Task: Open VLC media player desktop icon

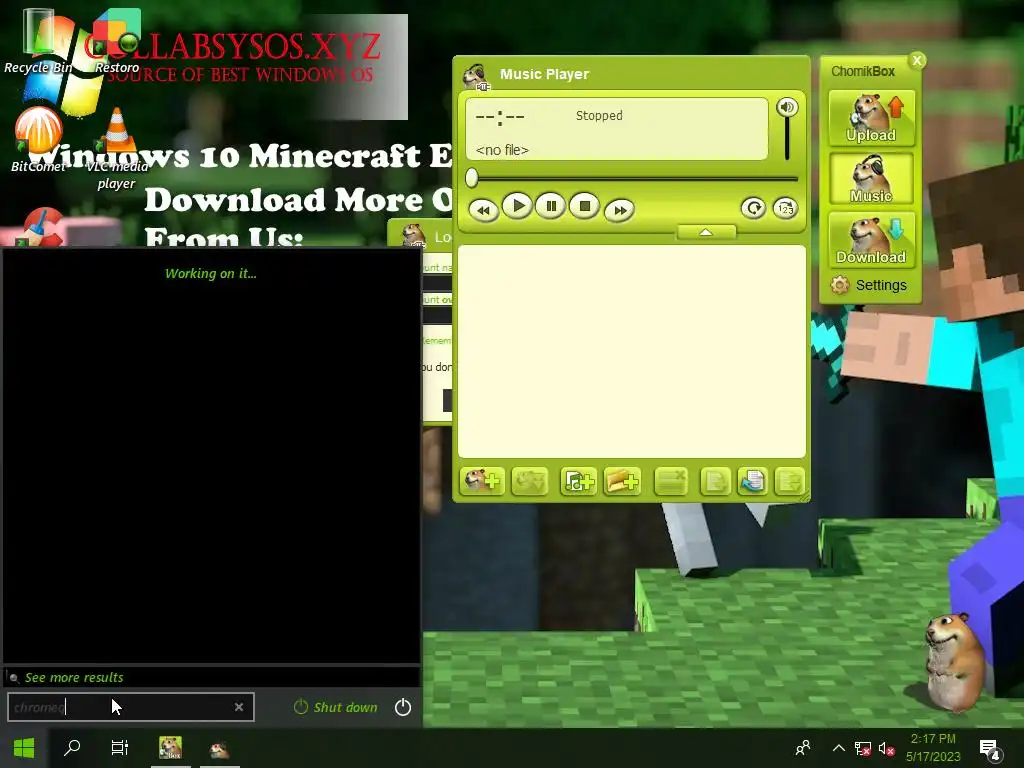Action: click(x=117, y=148)
